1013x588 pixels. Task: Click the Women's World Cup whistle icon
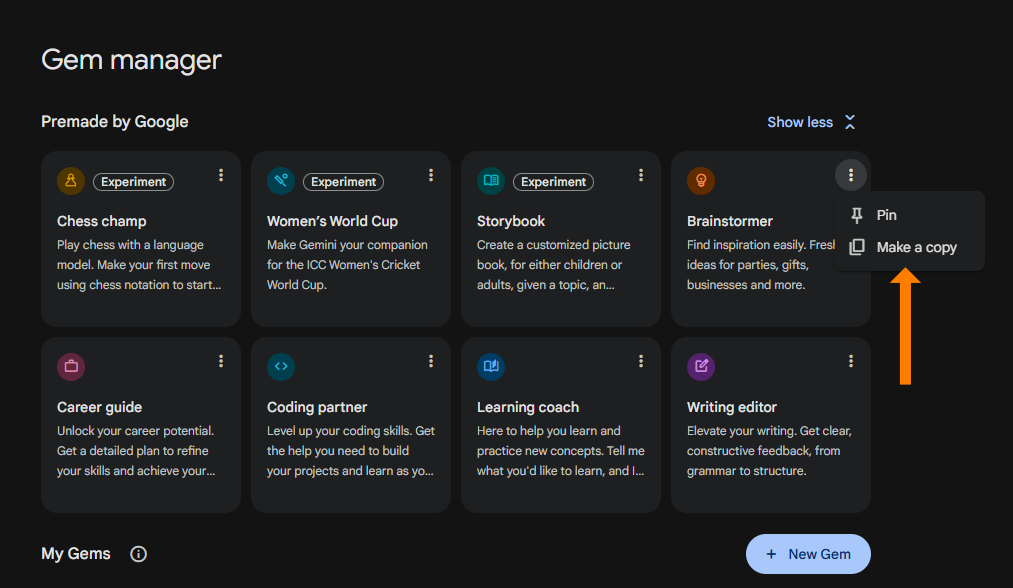point(281,181)
